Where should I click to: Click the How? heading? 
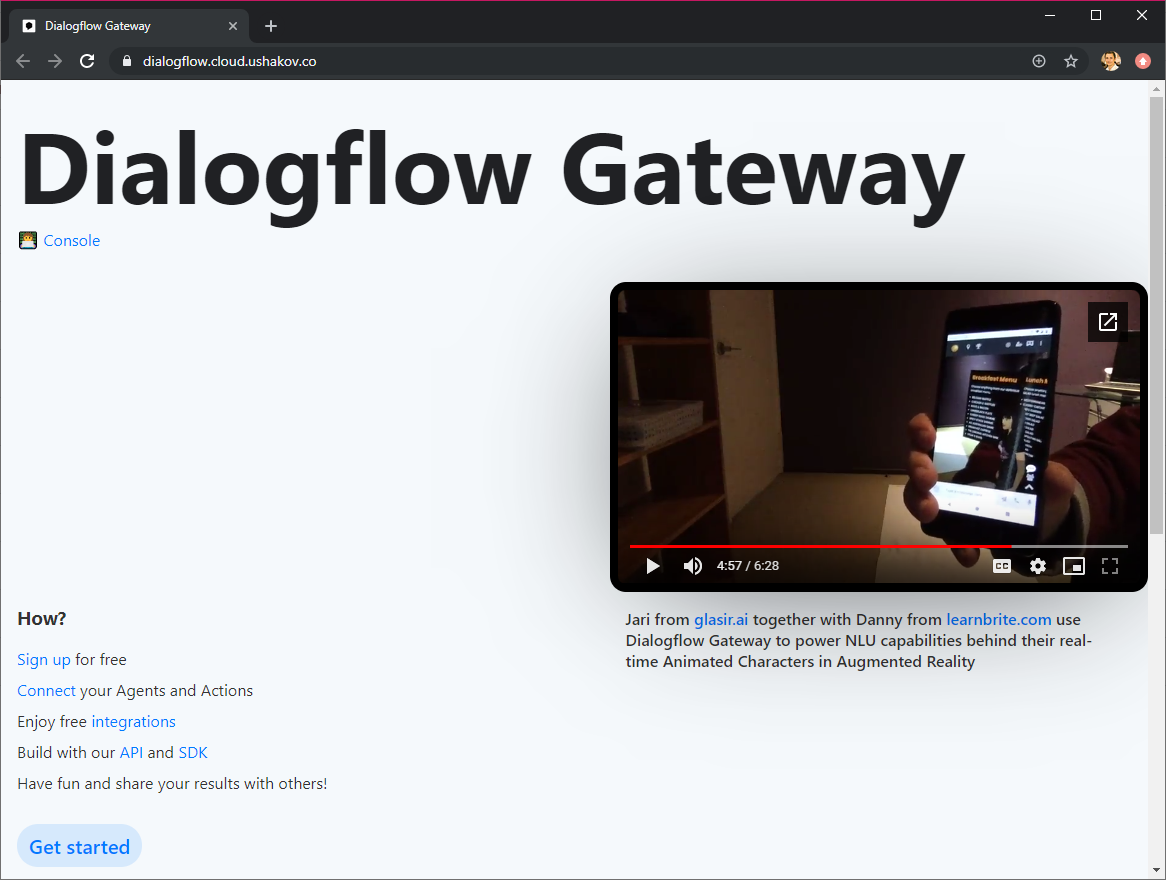point(42,619)
